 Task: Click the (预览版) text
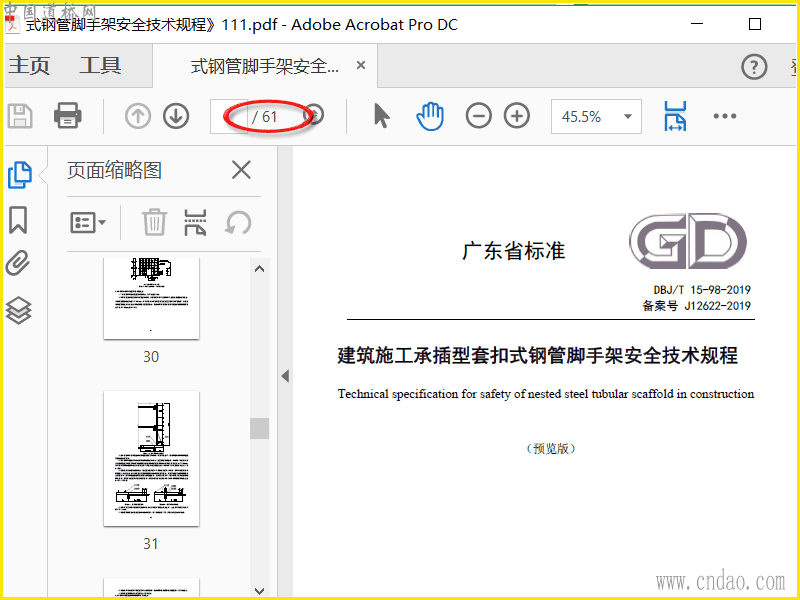click(551, 448)
